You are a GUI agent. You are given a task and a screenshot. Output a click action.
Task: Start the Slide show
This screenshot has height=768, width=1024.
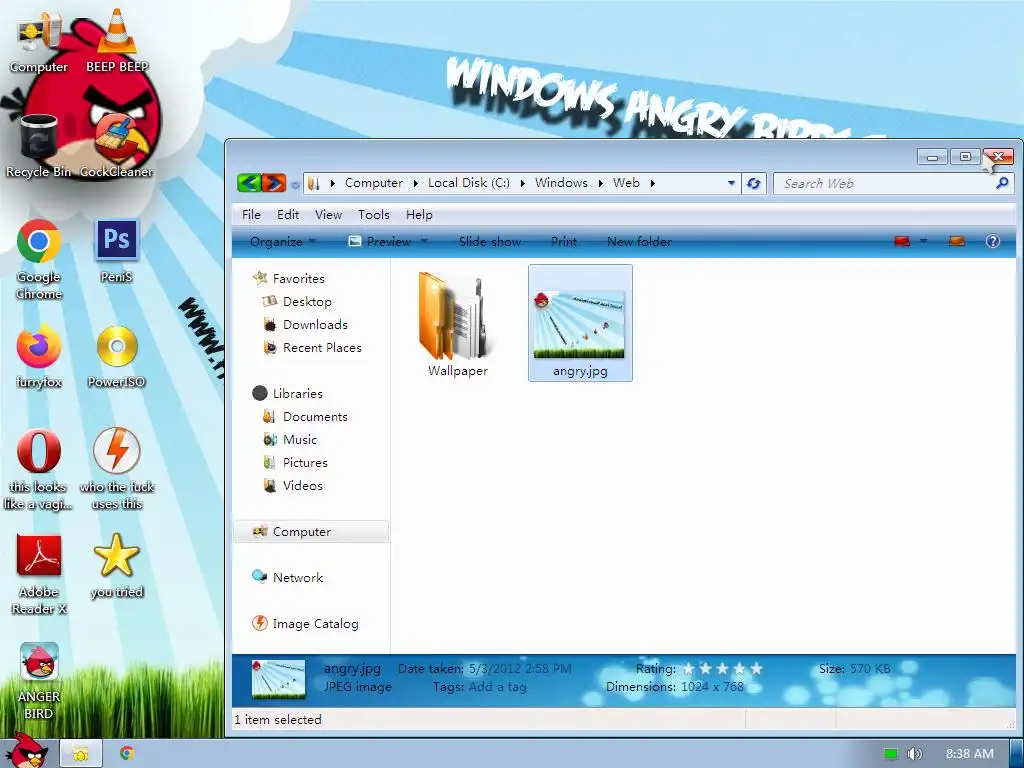490,242
